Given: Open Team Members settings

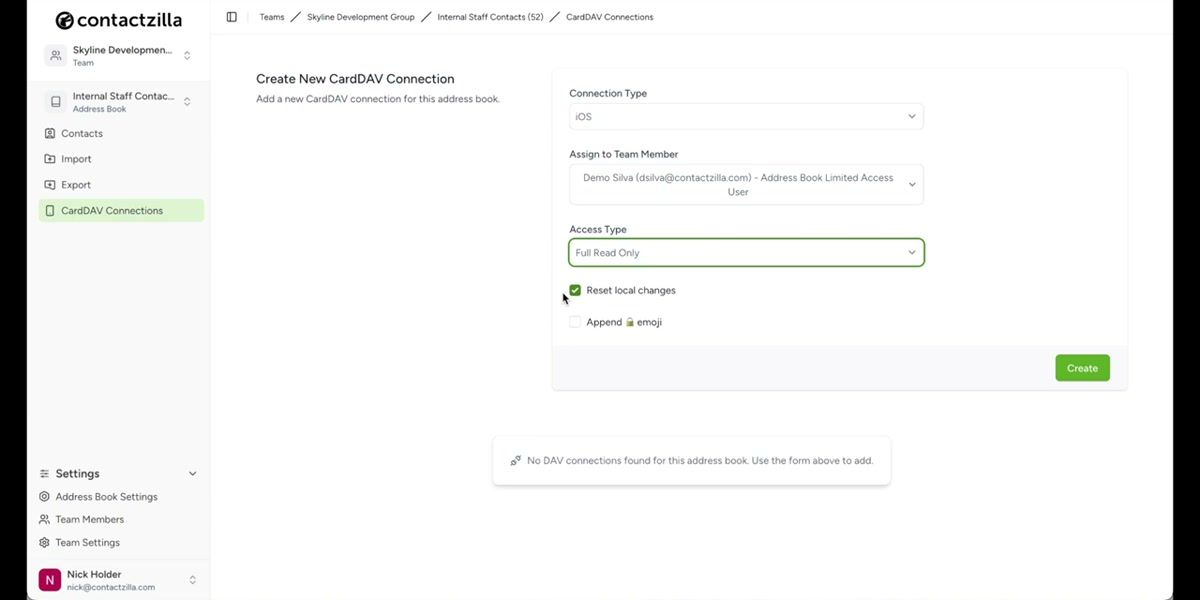Looking at the screenshot, I should point(89,520).
